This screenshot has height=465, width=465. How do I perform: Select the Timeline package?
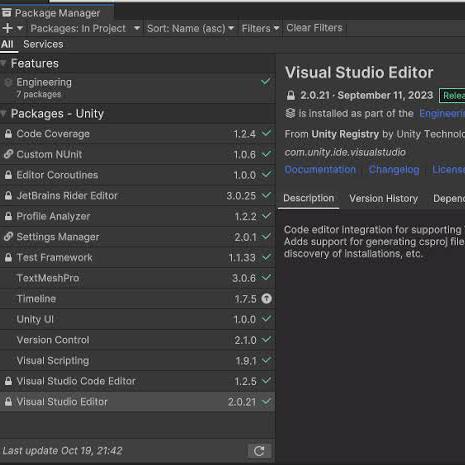tap(137, 299)
